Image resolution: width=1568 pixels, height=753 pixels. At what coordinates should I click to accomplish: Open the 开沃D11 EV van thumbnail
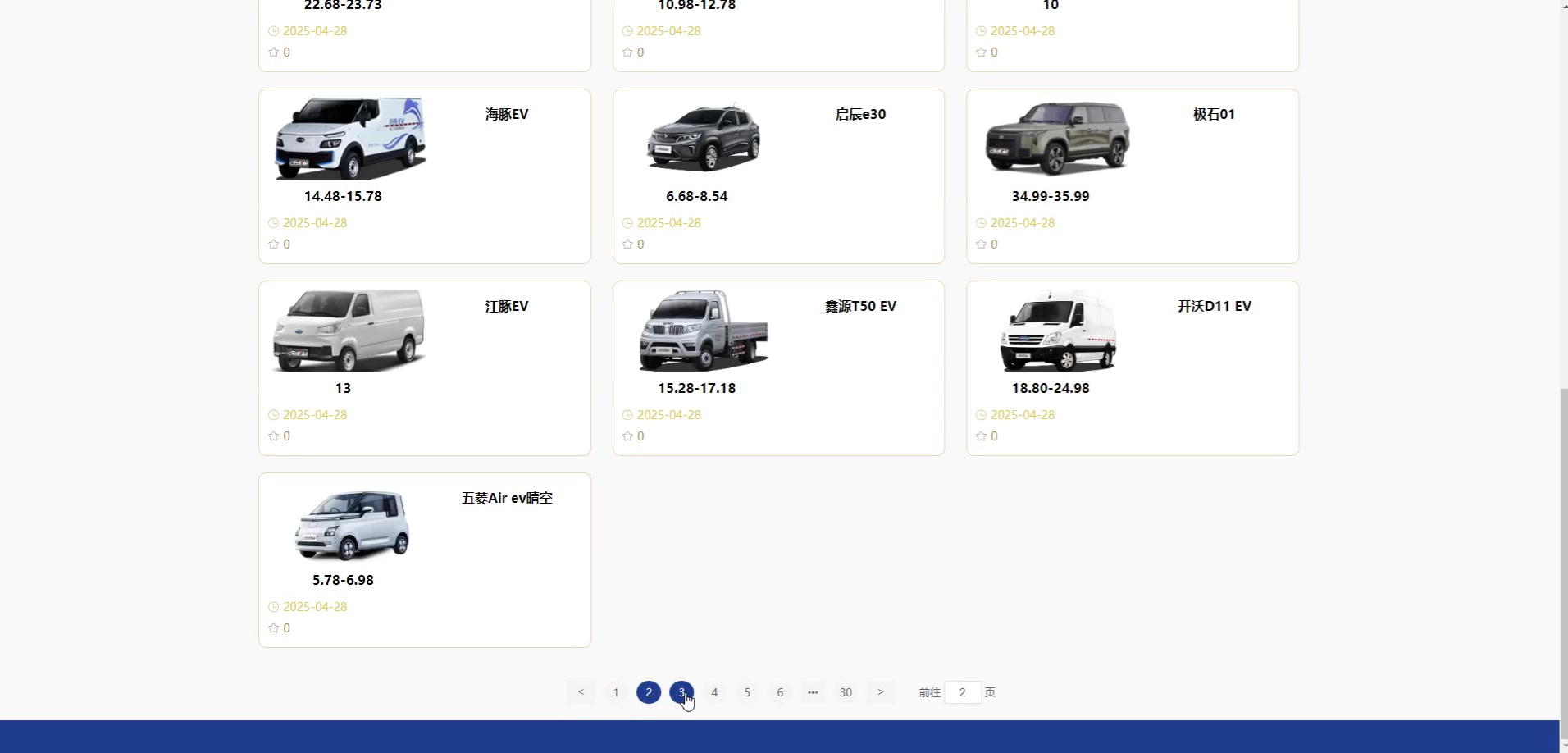[1058, 330]
